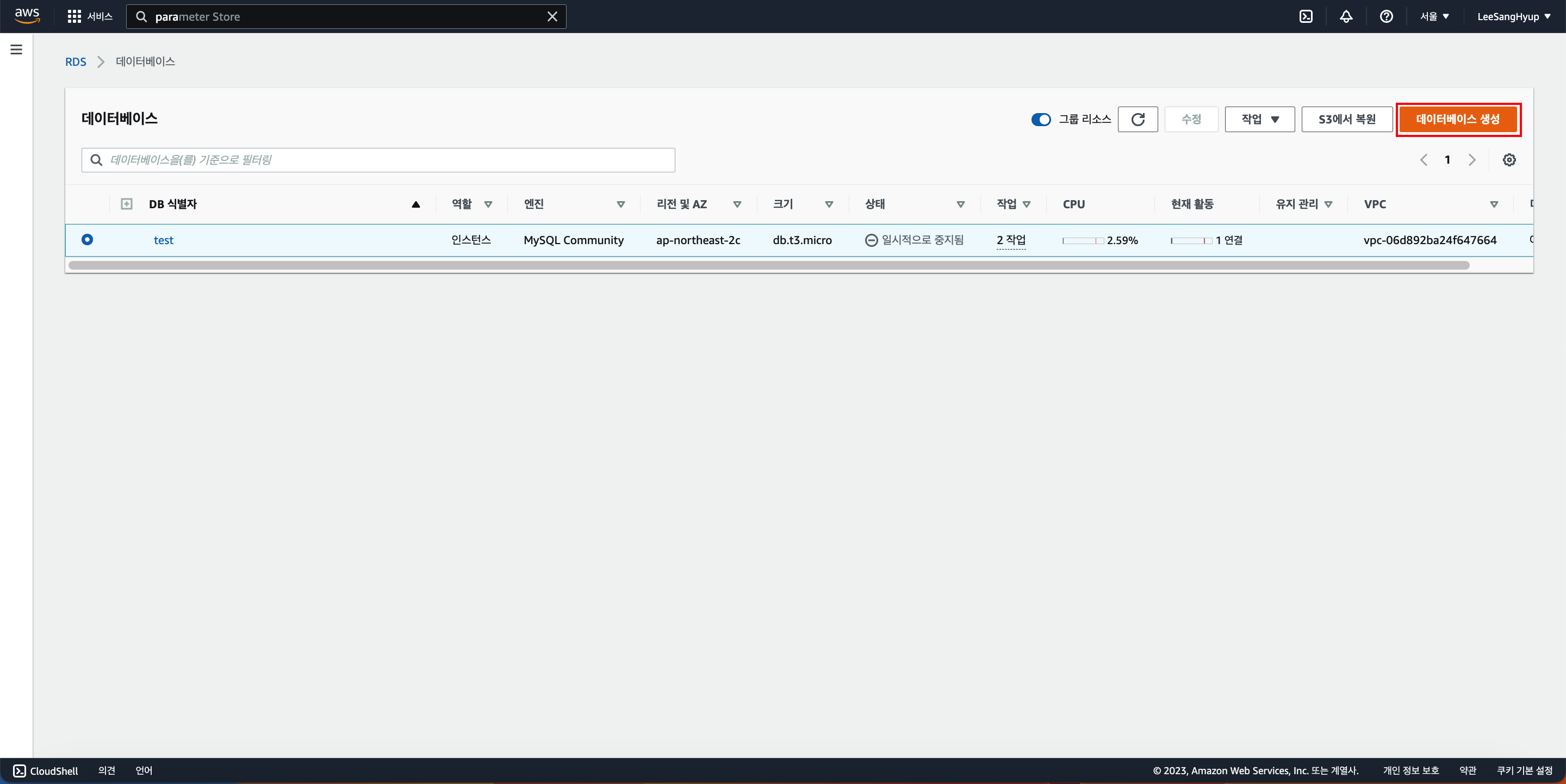This screenshot has width=1566, height=784.
Task: Open the 작업 actions dropdown
Action: click(1259, 119)
